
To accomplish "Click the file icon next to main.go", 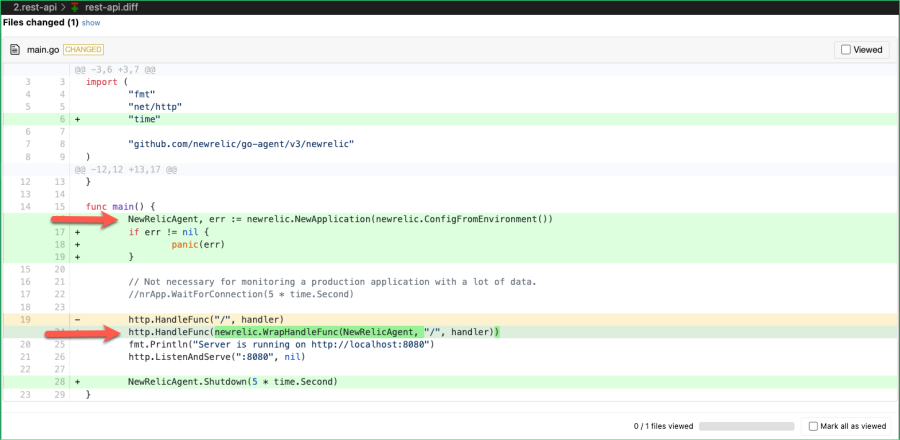I will tap(15, 49).
